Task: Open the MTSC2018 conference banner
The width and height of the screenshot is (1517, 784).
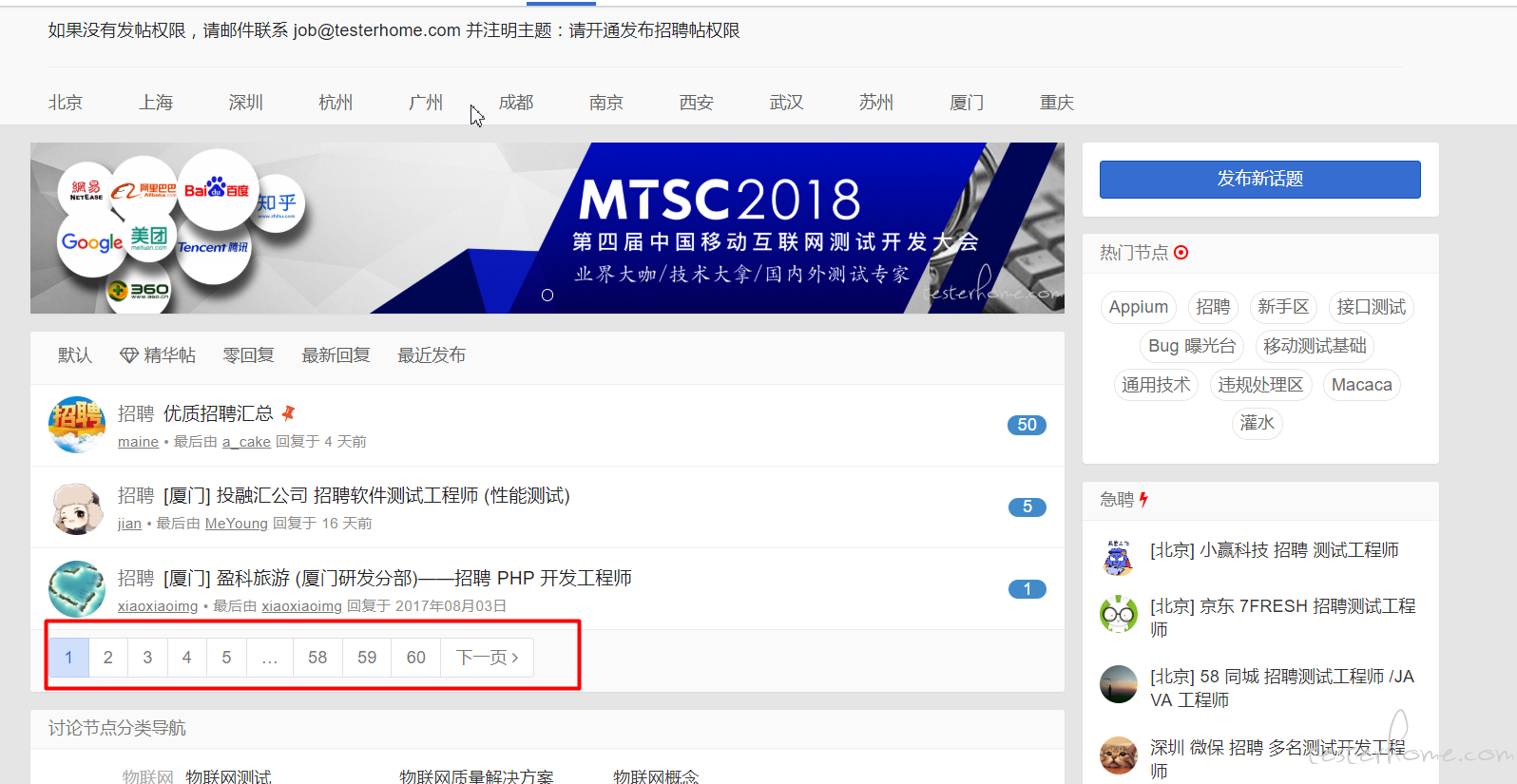Action: (x=547, y=228)
